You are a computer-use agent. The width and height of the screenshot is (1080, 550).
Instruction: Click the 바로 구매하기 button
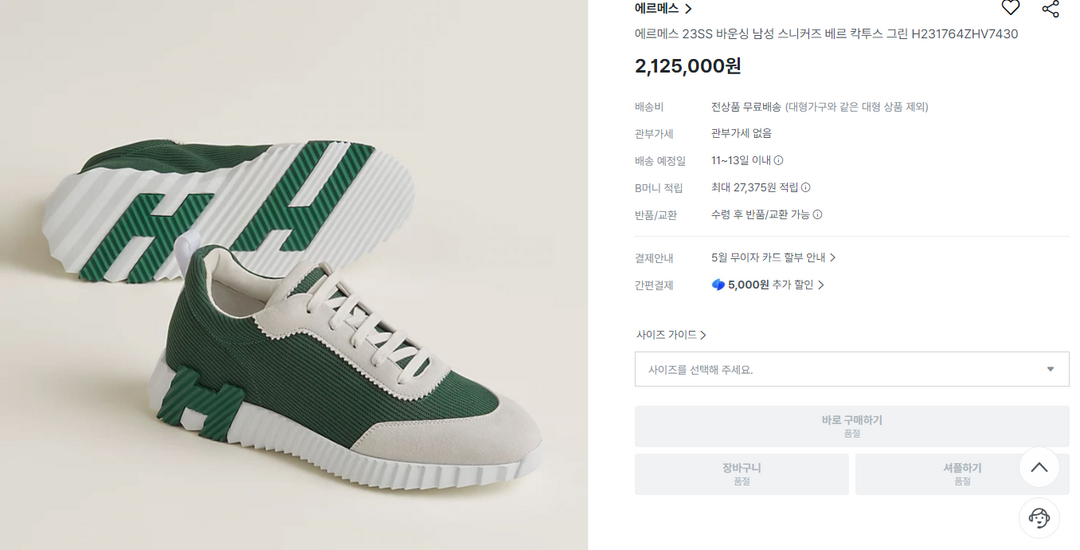[851, 426]
